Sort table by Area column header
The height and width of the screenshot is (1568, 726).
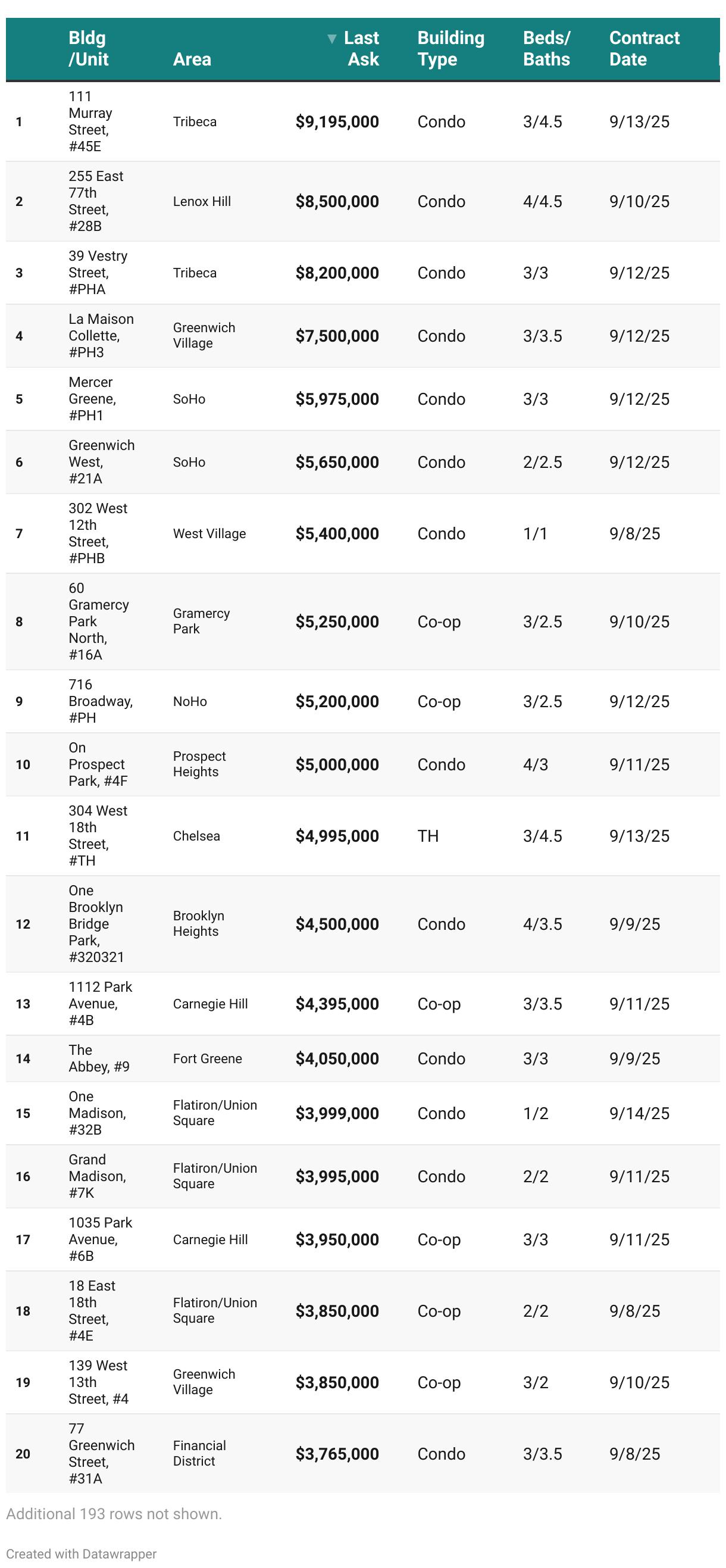(192, 59)
